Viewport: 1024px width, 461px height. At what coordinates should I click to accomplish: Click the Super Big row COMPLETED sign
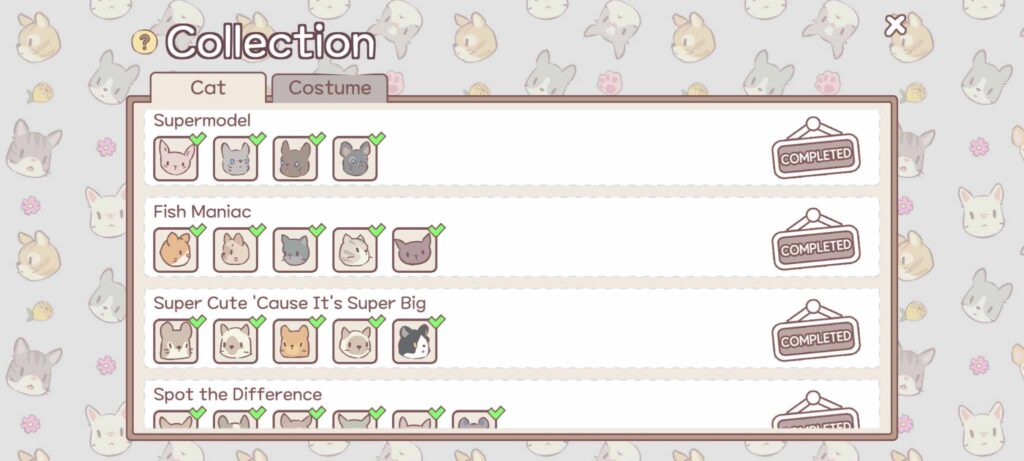pyautogui.click(x=816, y=331)
